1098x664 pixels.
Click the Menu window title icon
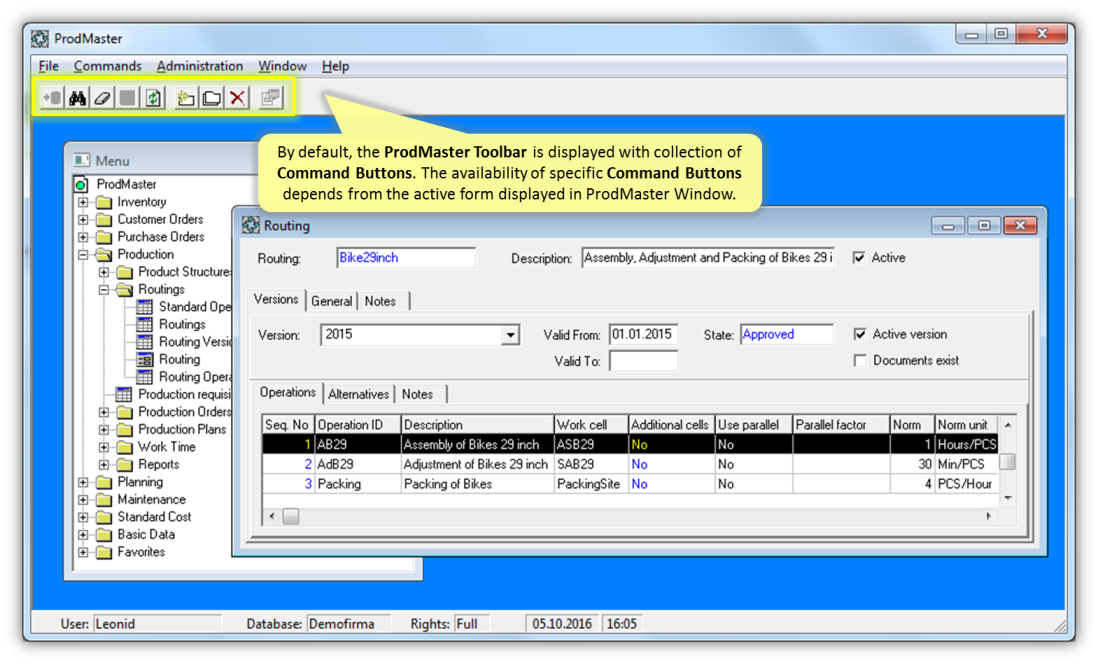pyautogui.click(x=82, y=160)
